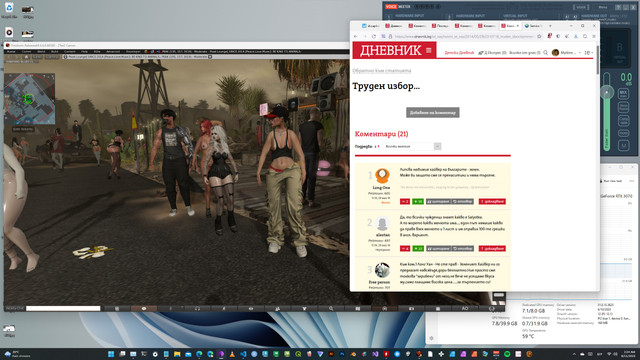This screenshot has width=640, height=360.
Task: Open the Long One username link
Action: (381, 188)
